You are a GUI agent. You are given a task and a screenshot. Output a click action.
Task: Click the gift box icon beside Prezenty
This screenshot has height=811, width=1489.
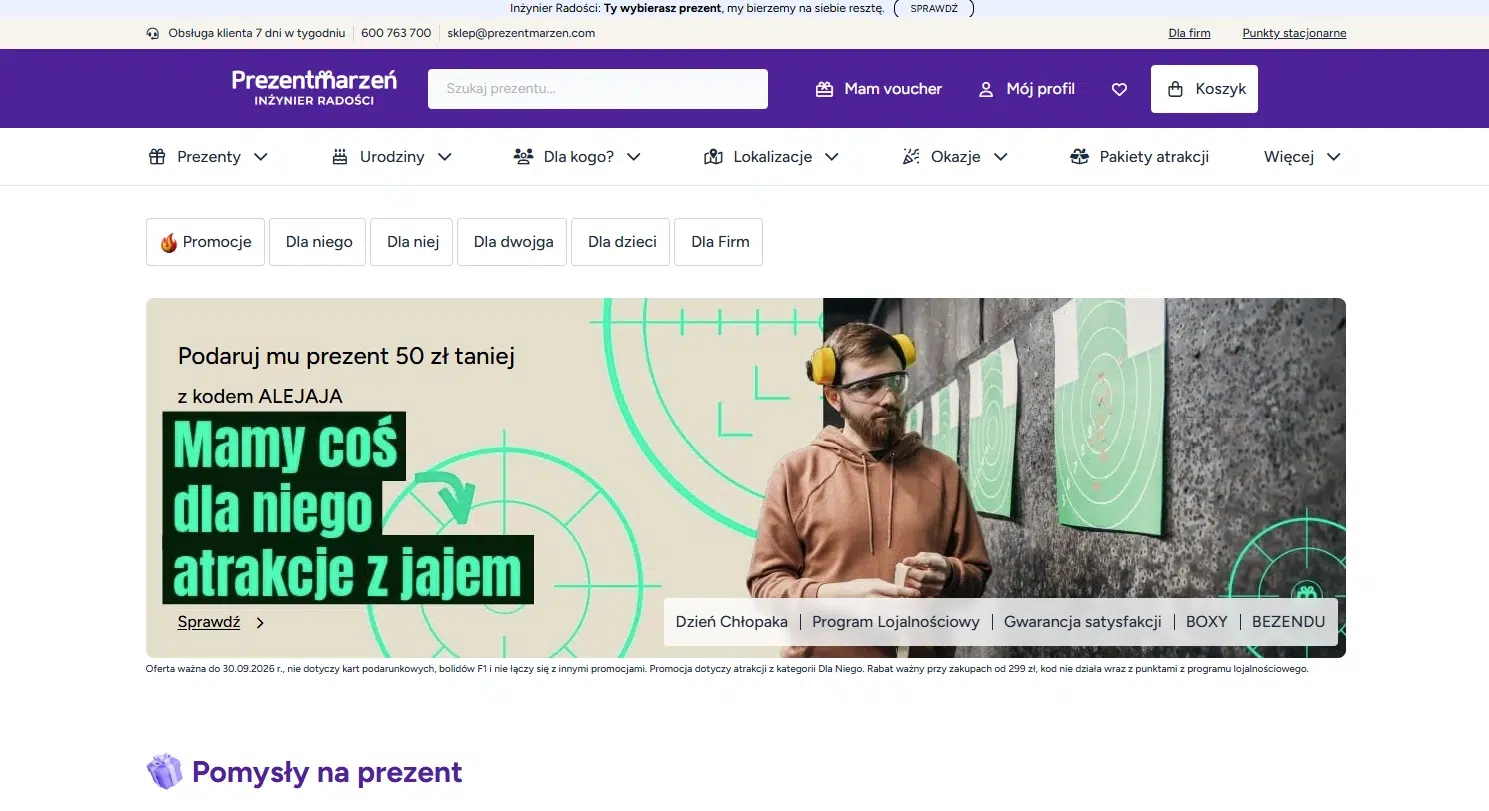tap(157, 157)
